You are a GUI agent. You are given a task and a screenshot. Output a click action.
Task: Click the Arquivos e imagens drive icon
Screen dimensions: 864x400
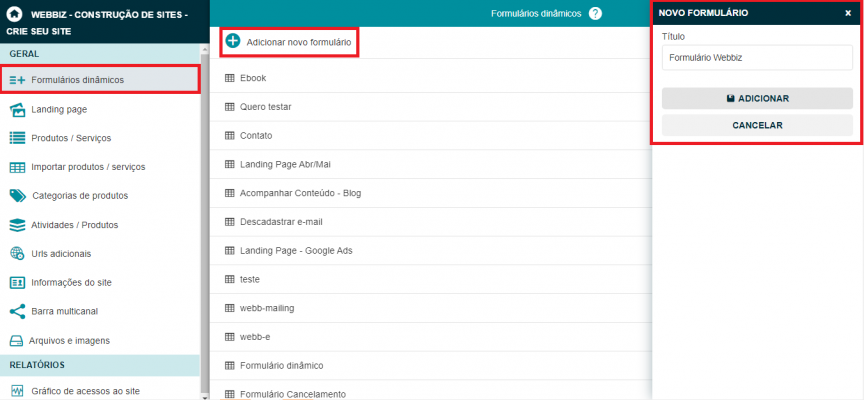[16, 341]
